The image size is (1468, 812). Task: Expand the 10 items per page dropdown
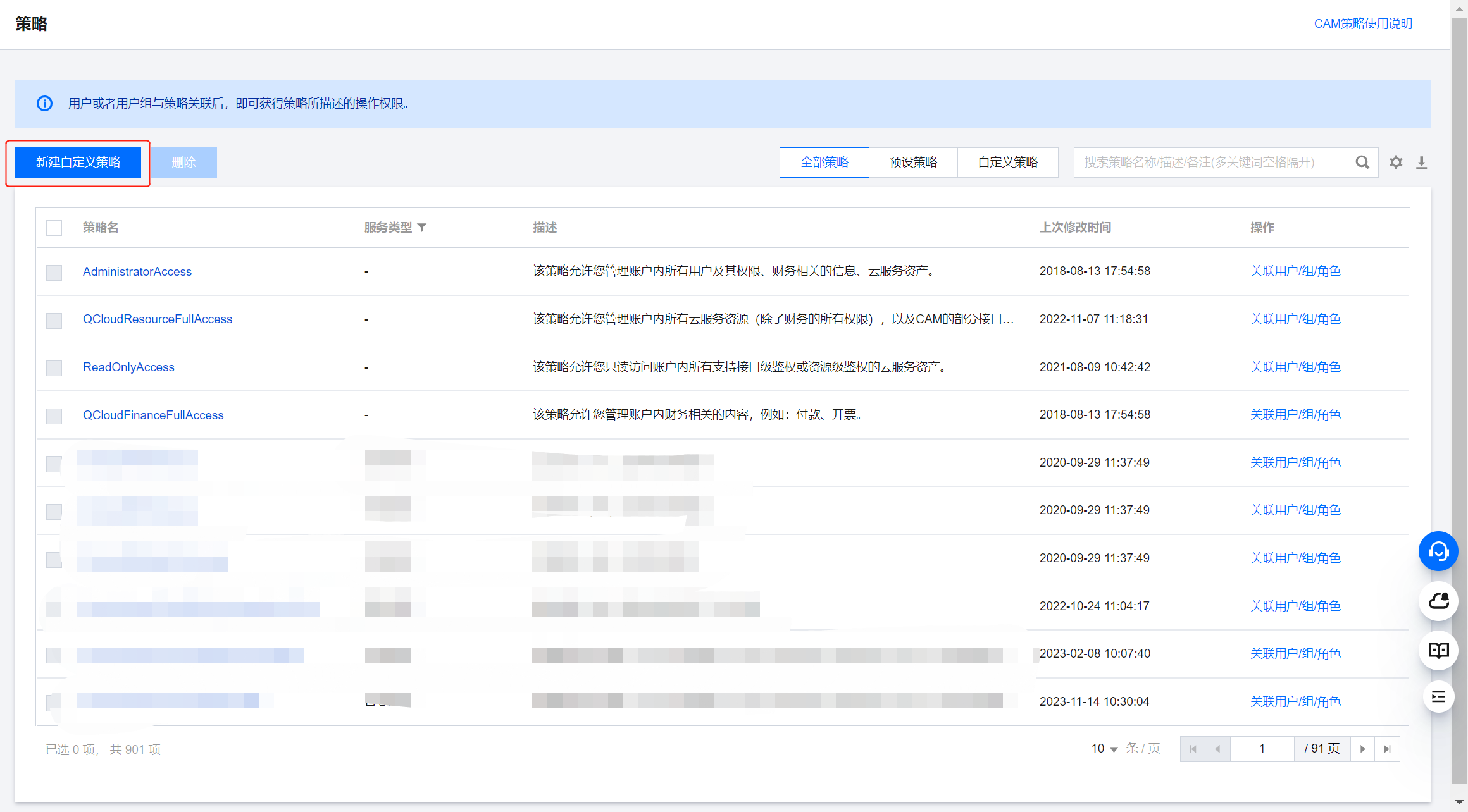pos(1104,749)
